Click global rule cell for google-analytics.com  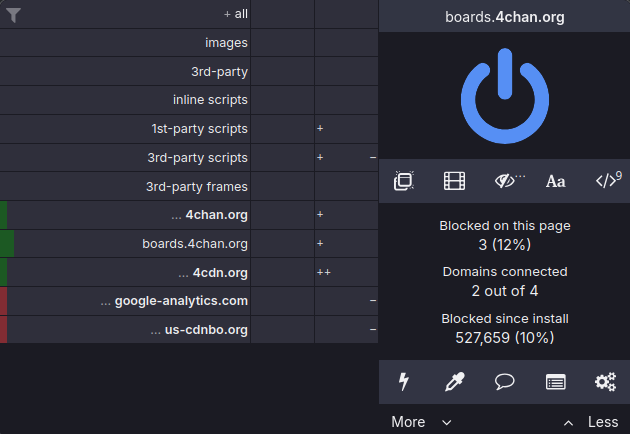click(282, 301)
